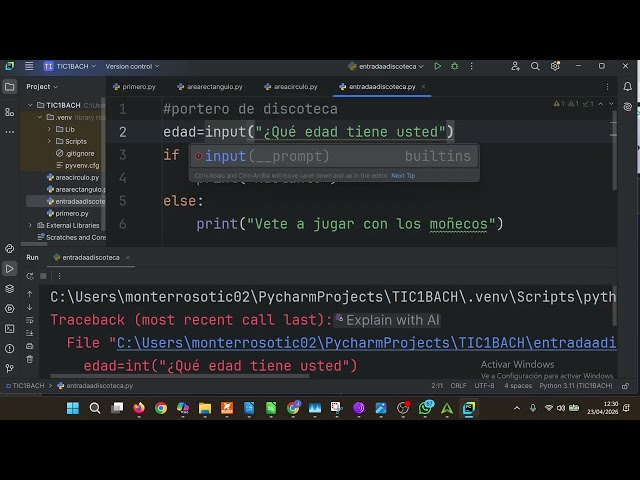Image resolution: width=640 pixels, height=480 pixels.
Task: Go to next highlighted error arrow
Action: click(x=611, y=104)
